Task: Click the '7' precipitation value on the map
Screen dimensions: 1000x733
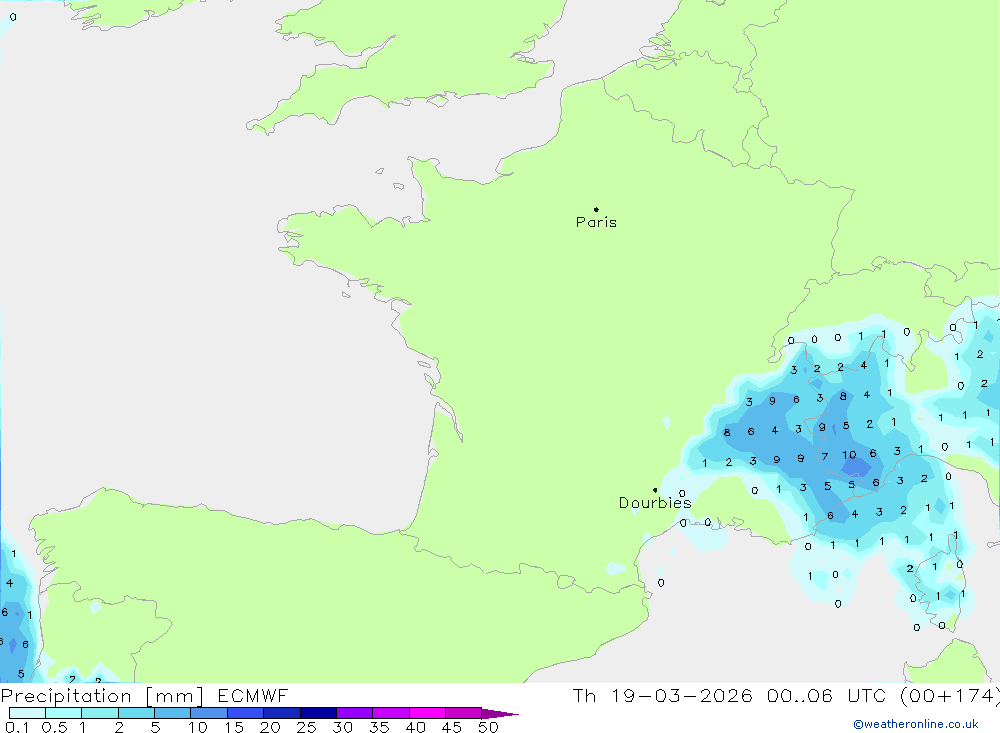Action: pyautogui.click(x=825, y=457)
